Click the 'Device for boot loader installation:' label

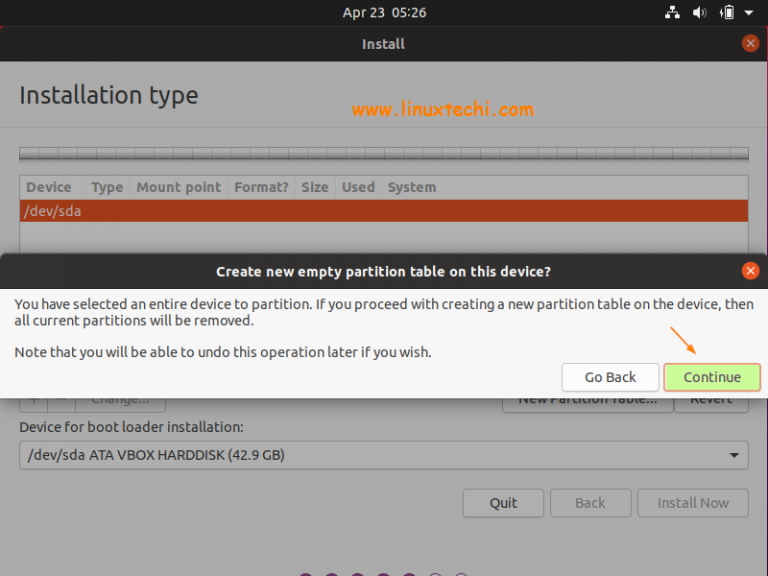click(x=131, y=427)
